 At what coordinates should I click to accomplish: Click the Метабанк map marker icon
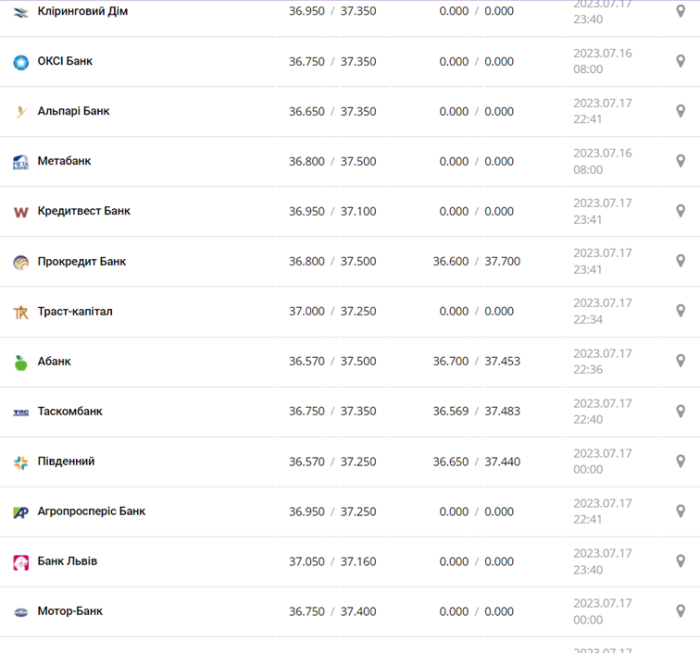[x=680, y=161]
